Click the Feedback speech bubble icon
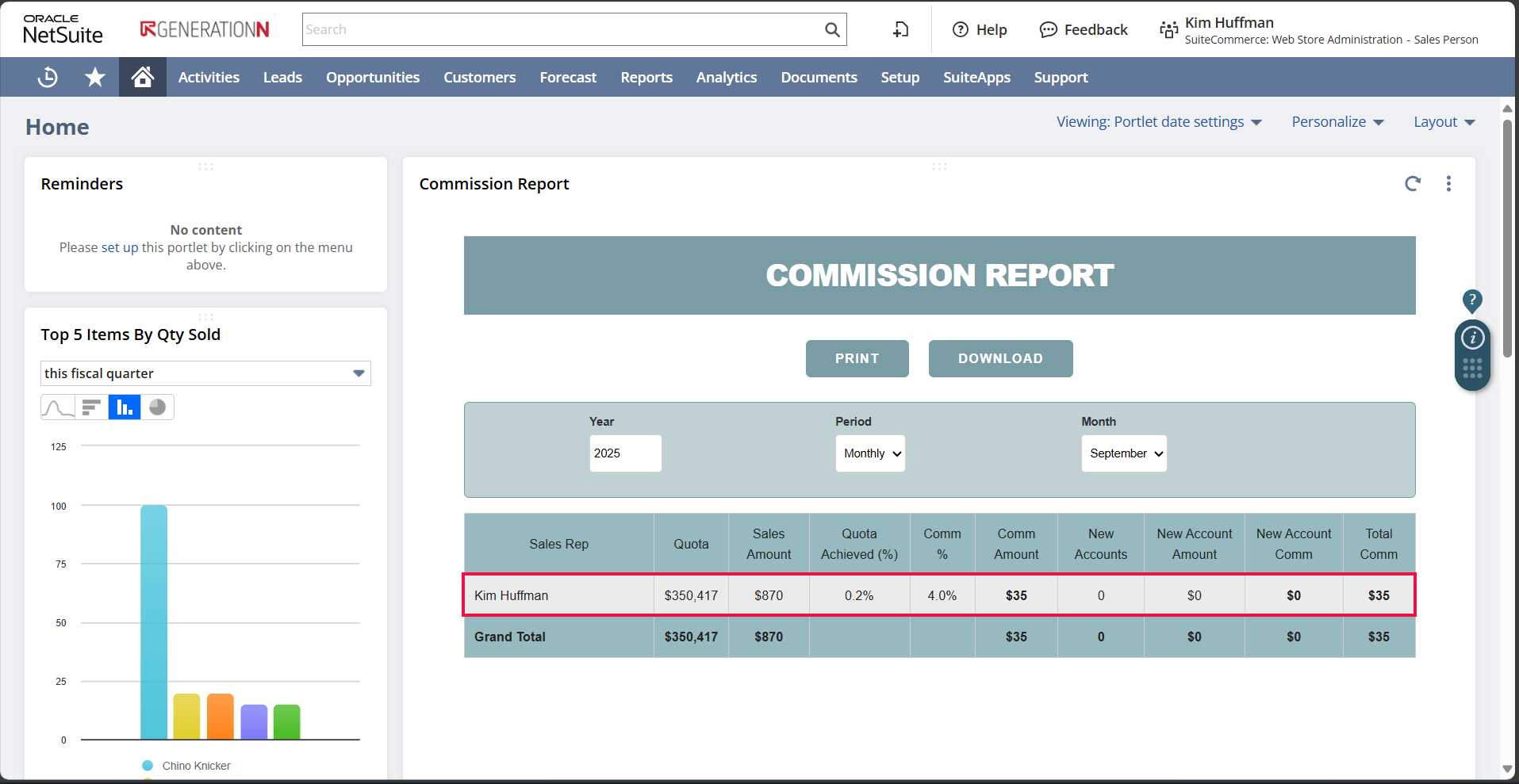This screenshot has height=784, width=1519. 1049,29
